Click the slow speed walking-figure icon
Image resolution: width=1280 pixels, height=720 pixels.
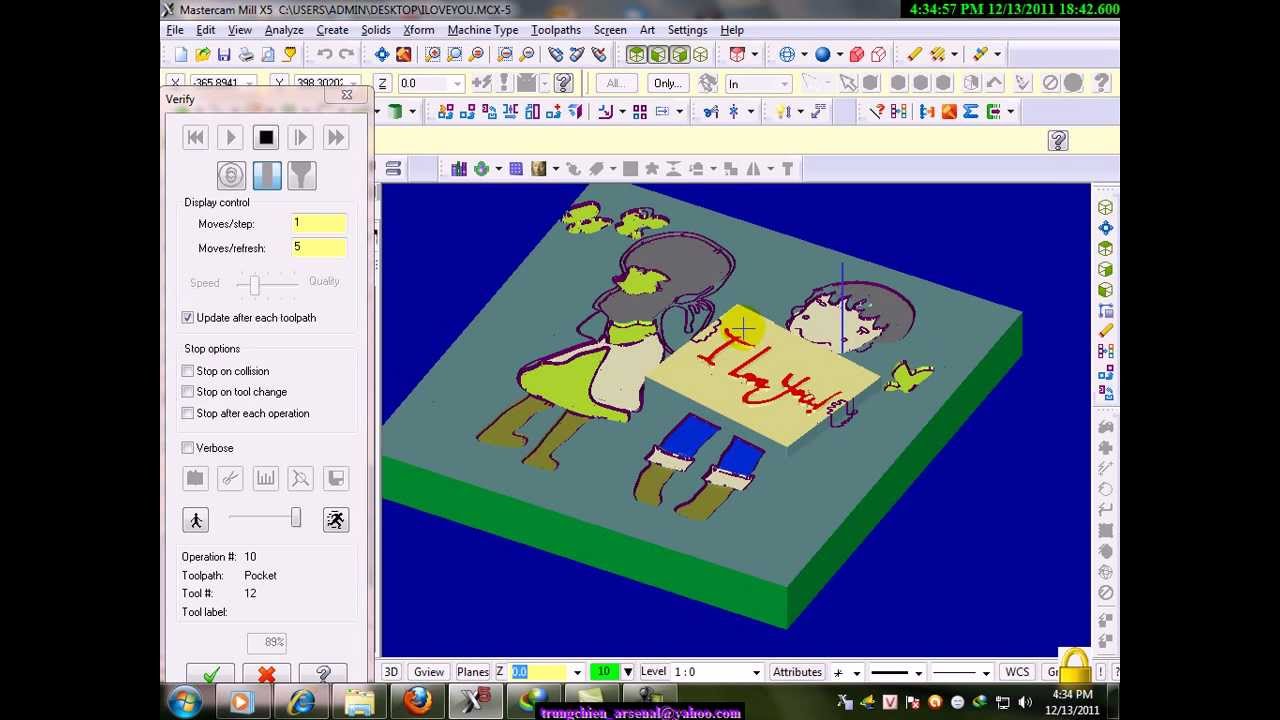click(x=196, y=520)
